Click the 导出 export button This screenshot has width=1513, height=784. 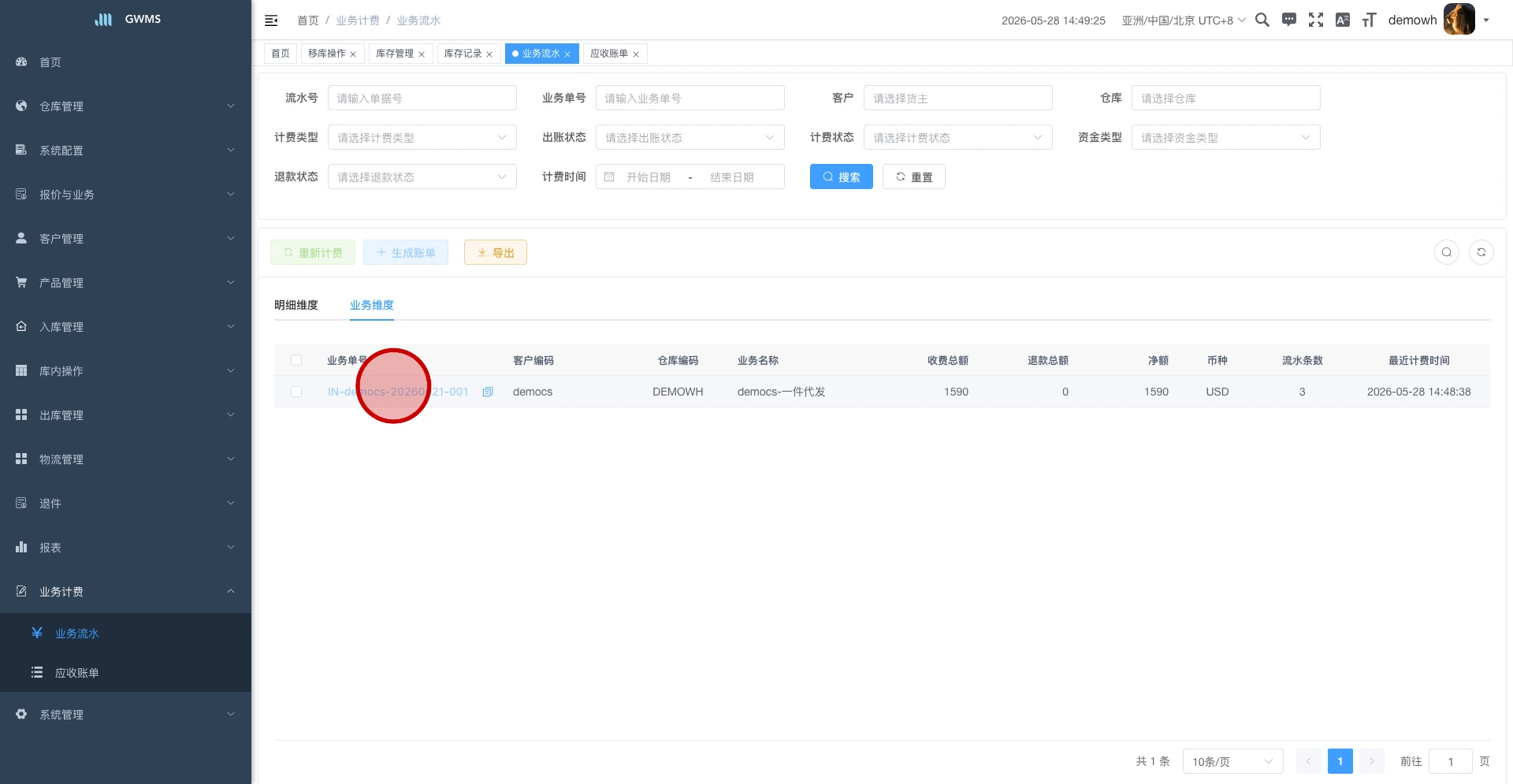click(496, 252)
